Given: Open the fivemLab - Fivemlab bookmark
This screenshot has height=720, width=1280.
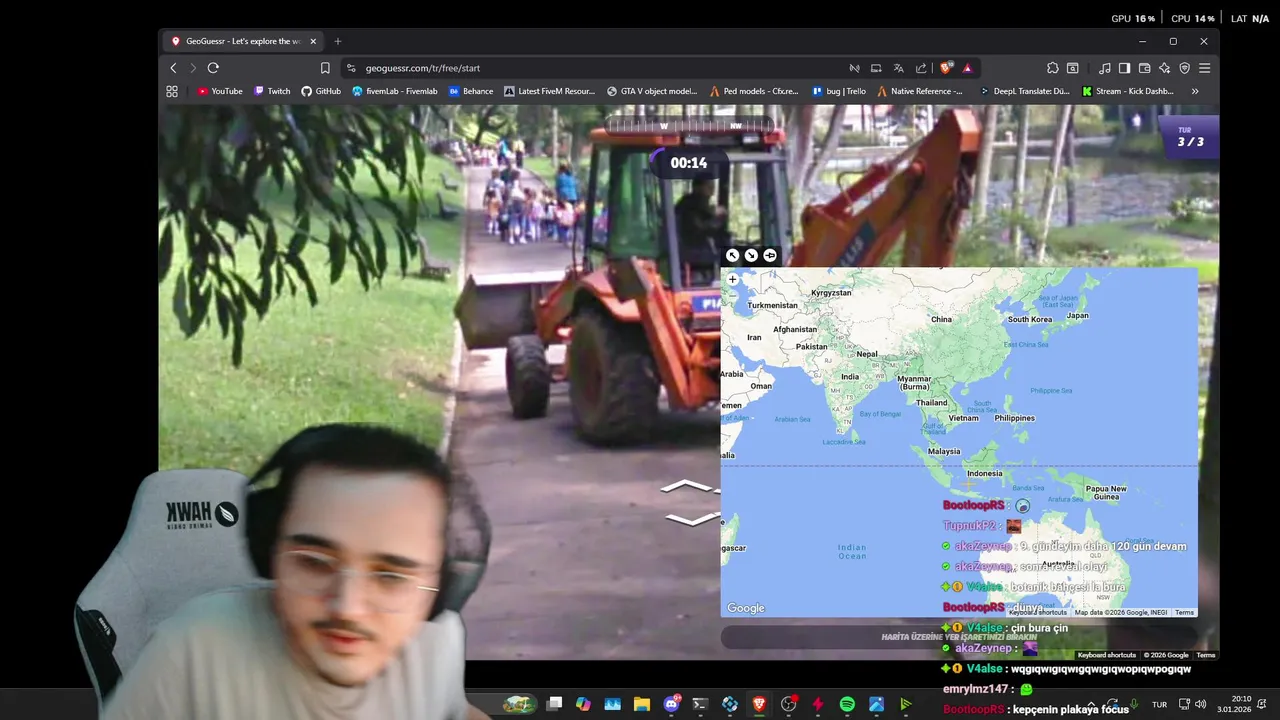Looking at the screenshot, I should point(395,91).
